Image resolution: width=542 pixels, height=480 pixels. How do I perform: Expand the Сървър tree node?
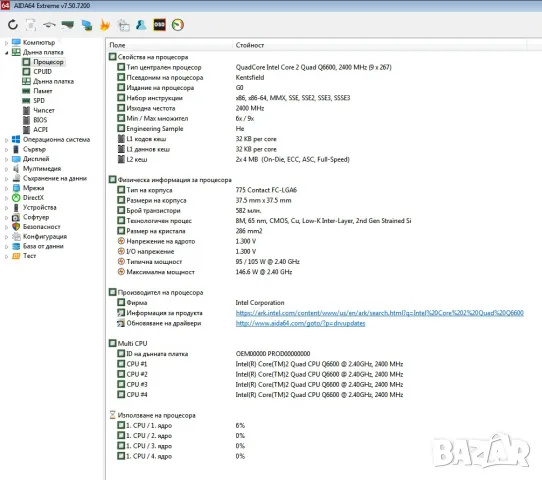click(x=6, y=150)
